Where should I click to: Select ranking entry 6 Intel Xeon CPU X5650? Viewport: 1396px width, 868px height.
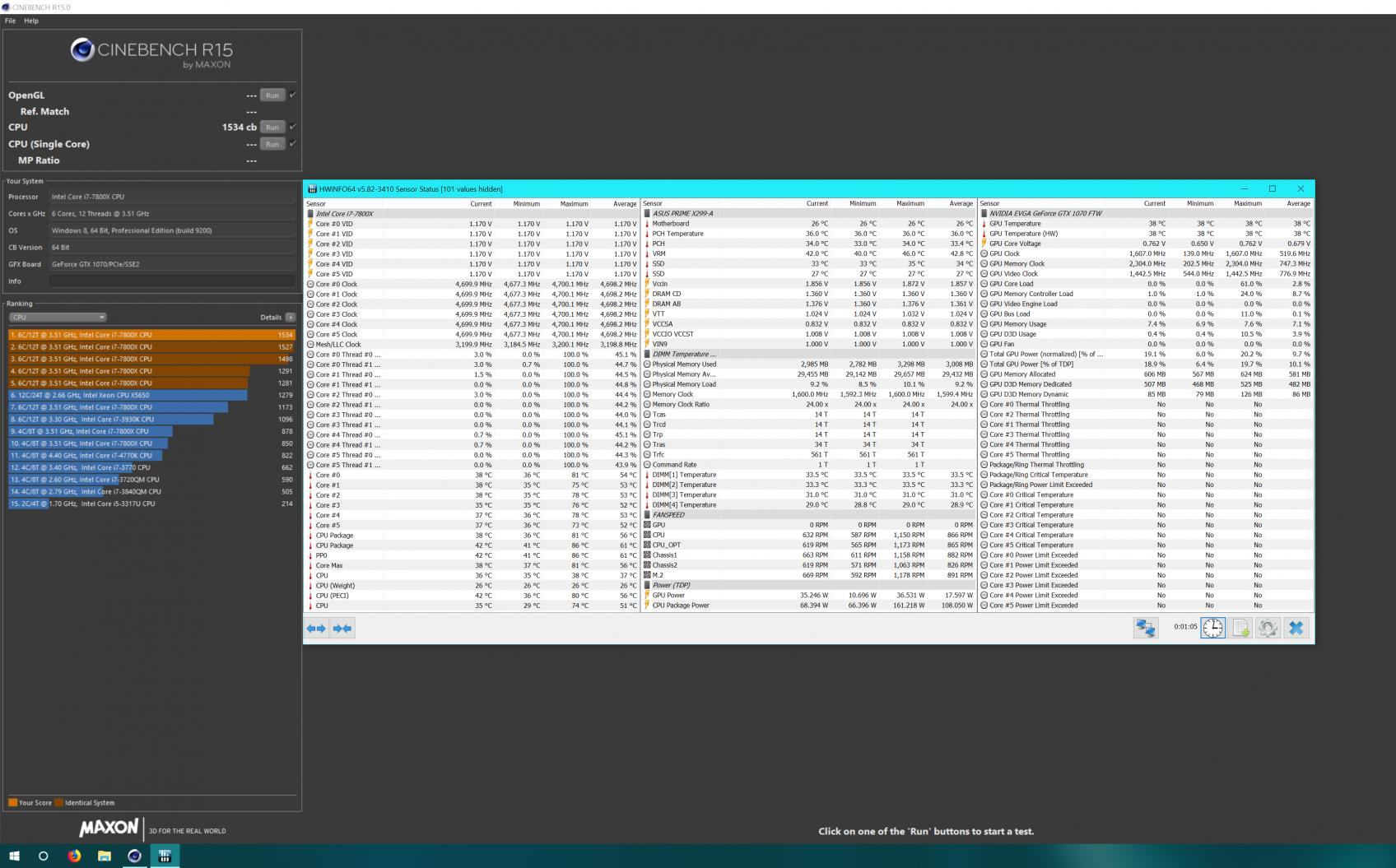pyautogui.click(x=151, y=395)
